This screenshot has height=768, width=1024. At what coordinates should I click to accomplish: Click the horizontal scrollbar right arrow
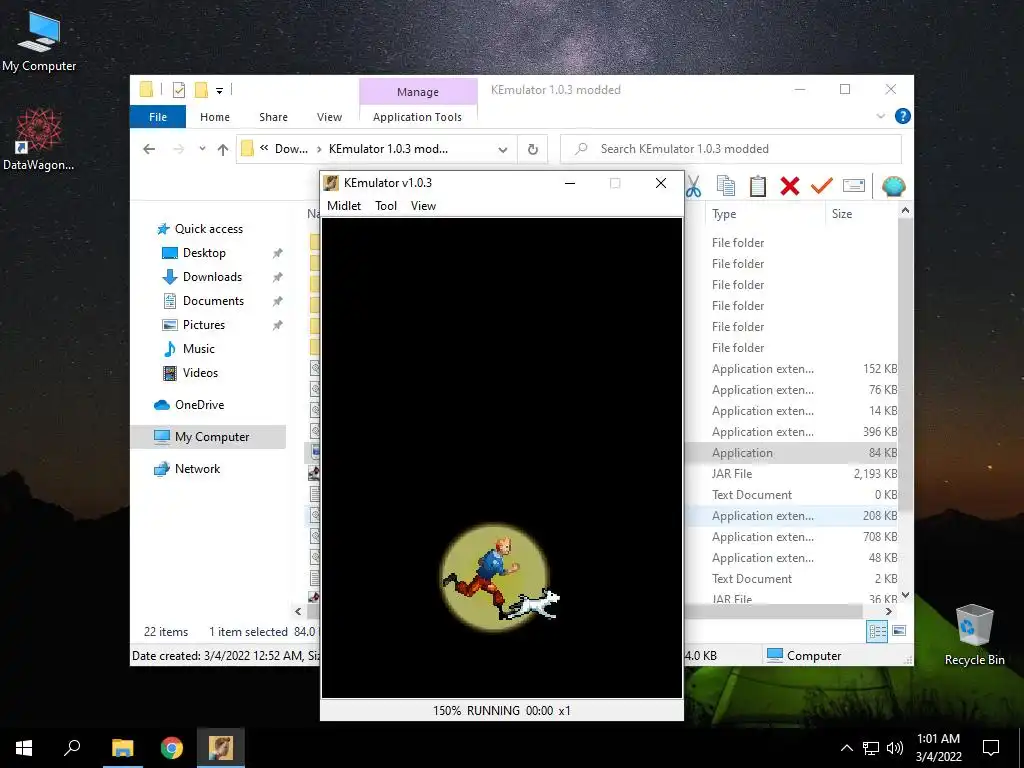tap(889, 612)
